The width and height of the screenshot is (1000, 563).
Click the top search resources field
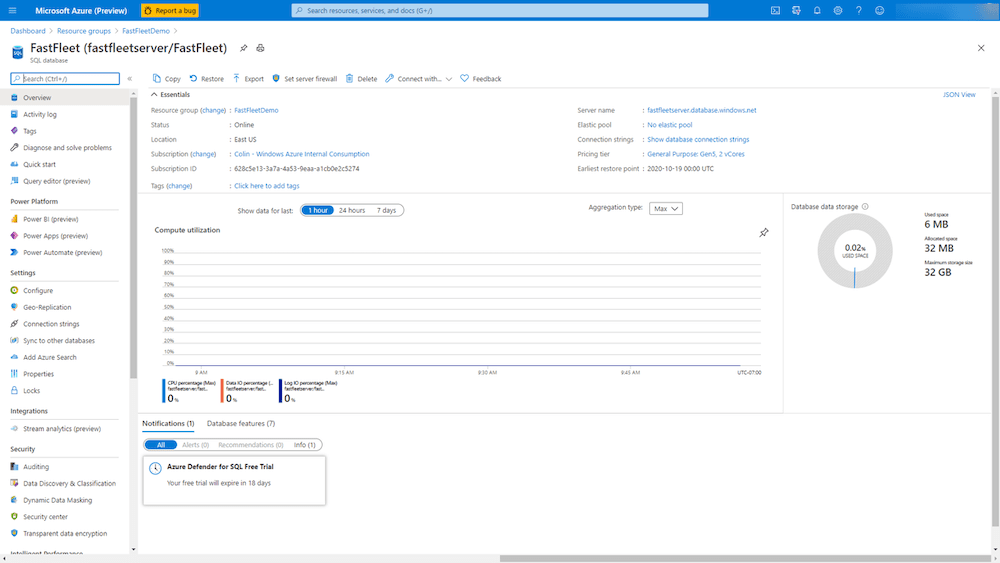[500, 10]
